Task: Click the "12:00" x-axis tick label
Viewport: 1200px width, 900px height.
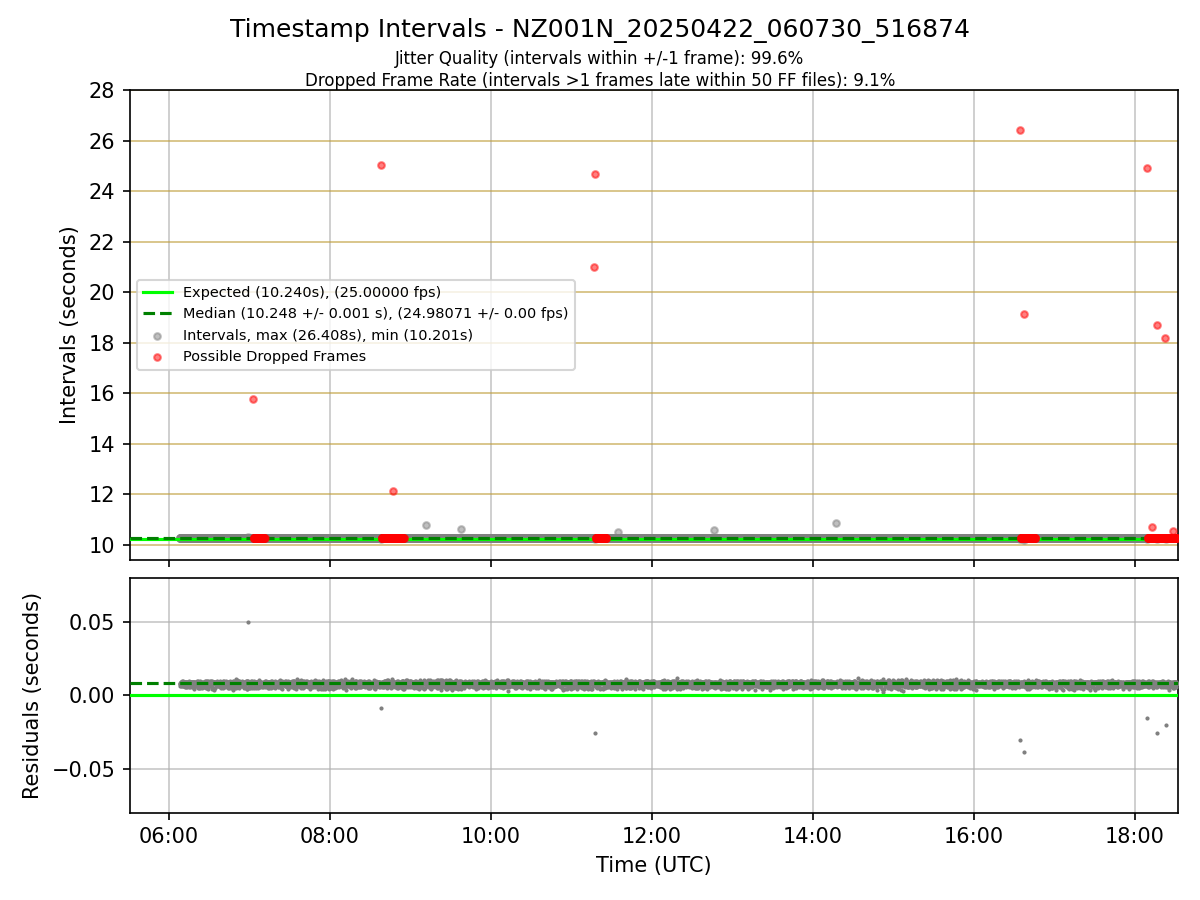Action: 651,834
